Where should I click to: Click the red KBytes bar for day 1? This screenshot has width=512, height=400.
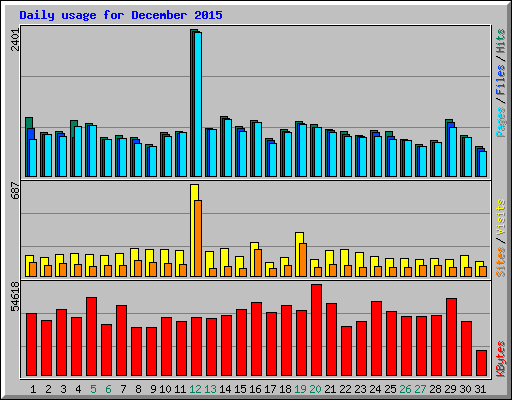(31, 345)
